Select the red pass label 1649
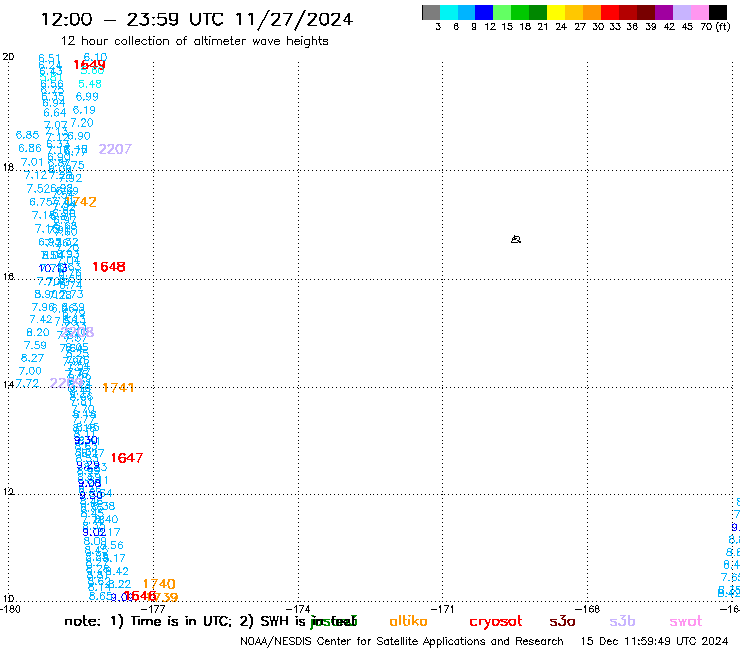The width and height of the screenshot is (740, 650). tap(89, 65)
